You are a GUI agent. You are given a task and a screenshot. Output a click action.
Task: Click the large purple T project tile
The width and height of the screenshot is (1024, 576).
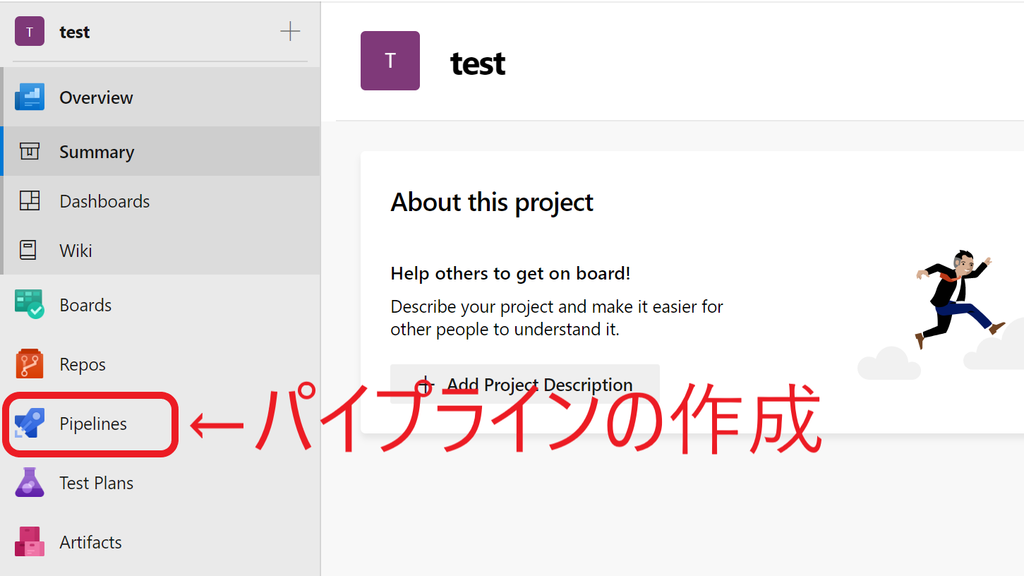390,61
